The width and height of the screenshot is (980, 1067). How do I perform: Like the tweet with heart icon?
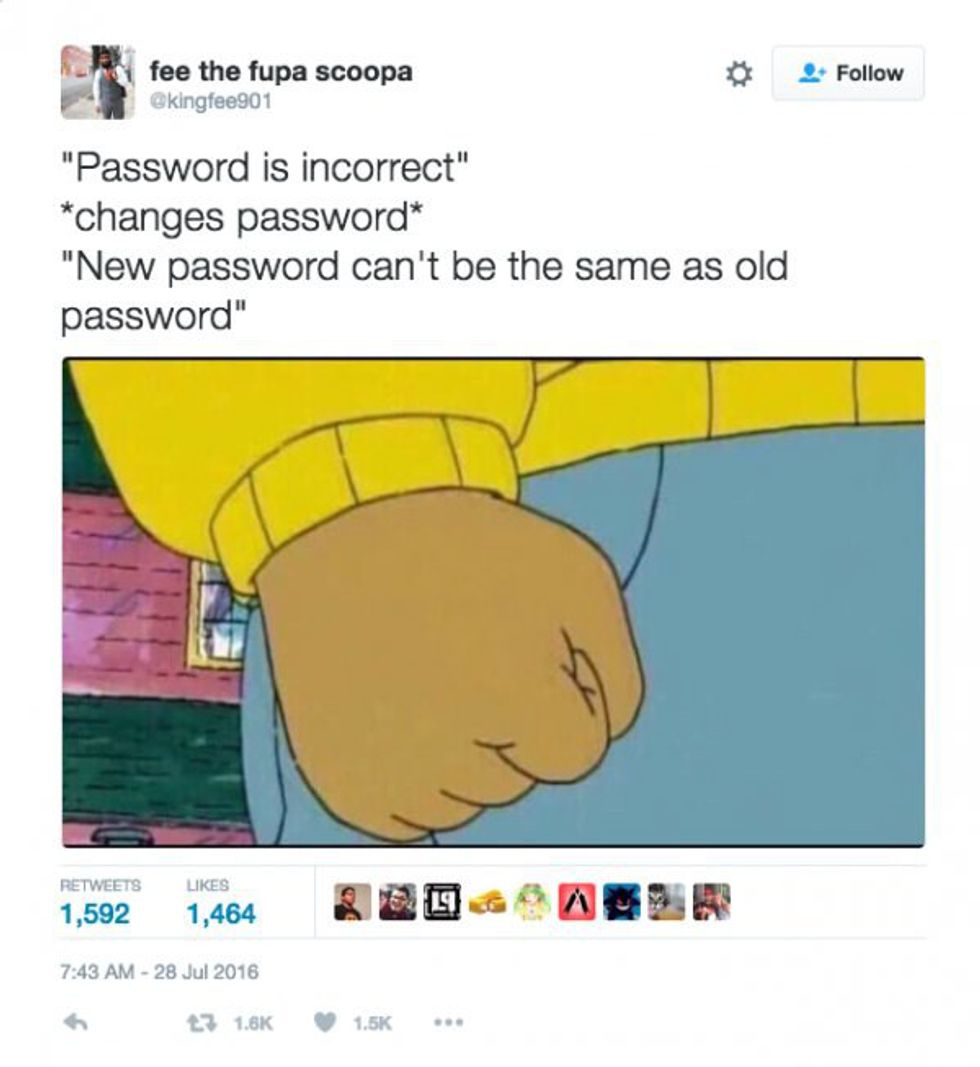click(x=326, y=1022)
